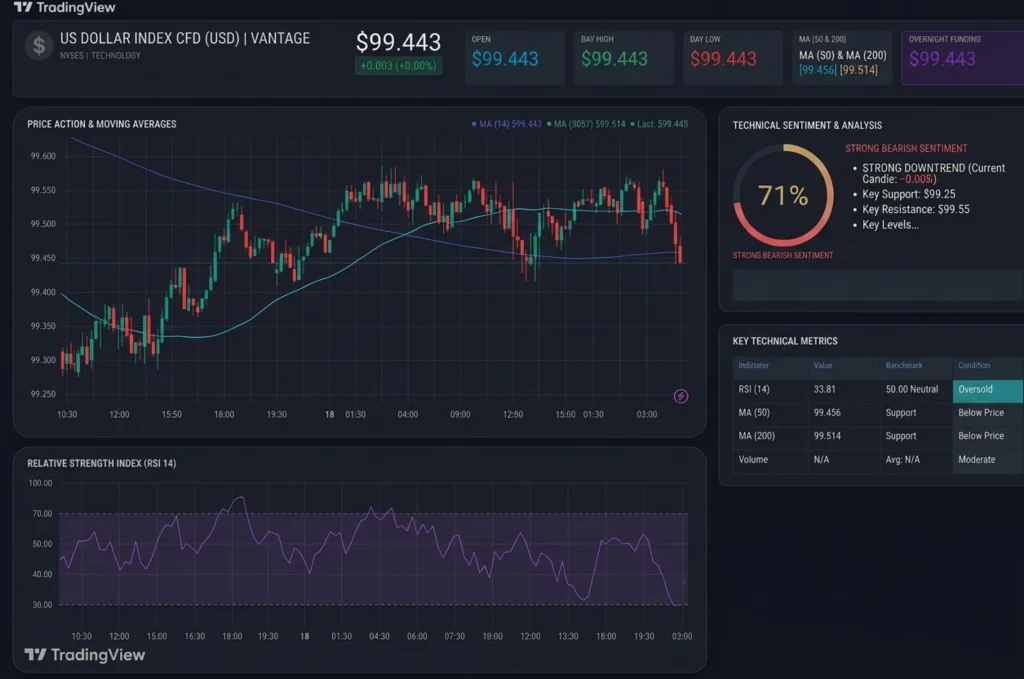Open the TradingView logo link below the RSI chart
1024x679 pixels.
pos(85,654)
